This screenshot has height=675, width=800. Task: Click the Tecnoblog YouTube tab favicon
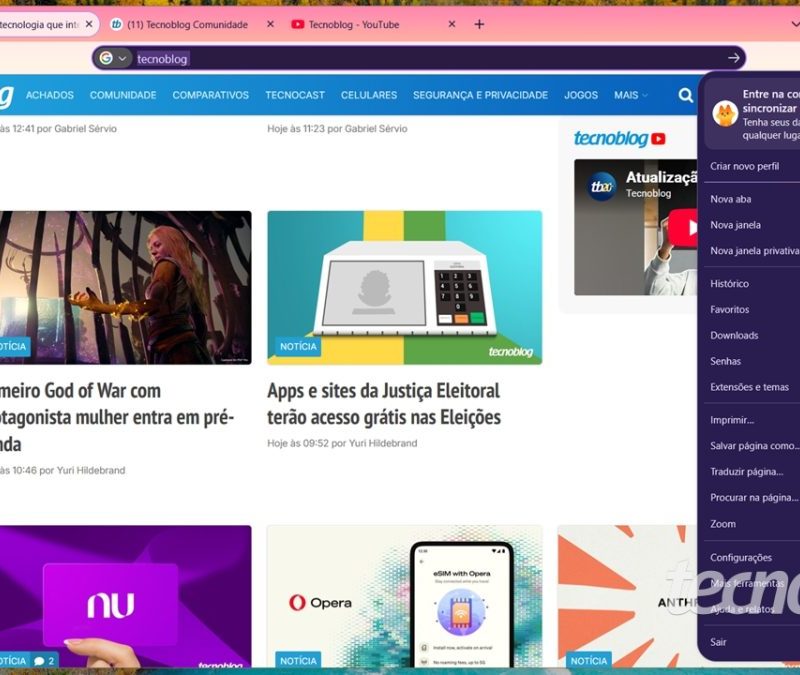pos(297,24)
